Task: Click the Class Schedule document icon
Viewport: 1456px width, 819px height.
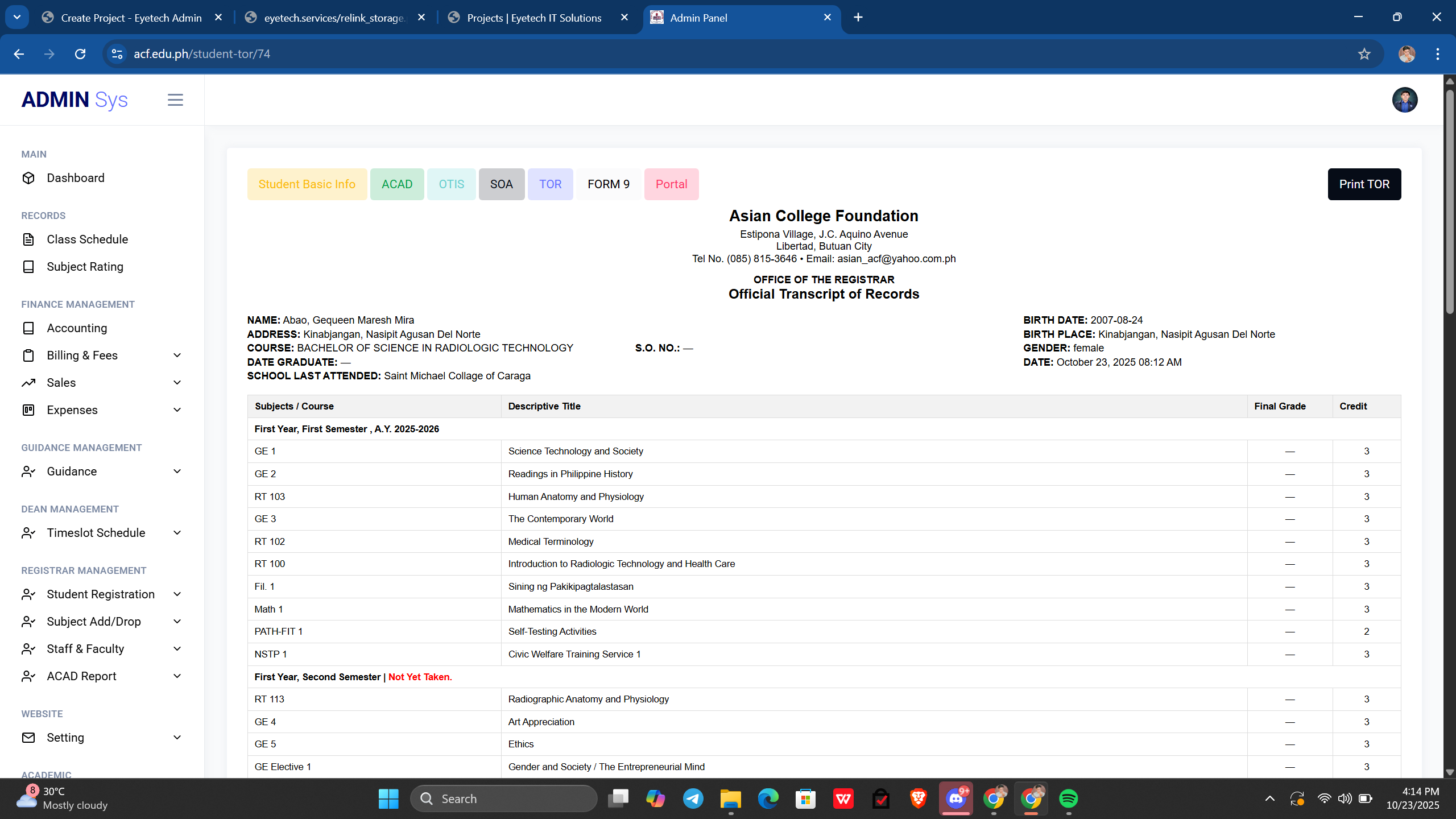Action: point(28,239)
